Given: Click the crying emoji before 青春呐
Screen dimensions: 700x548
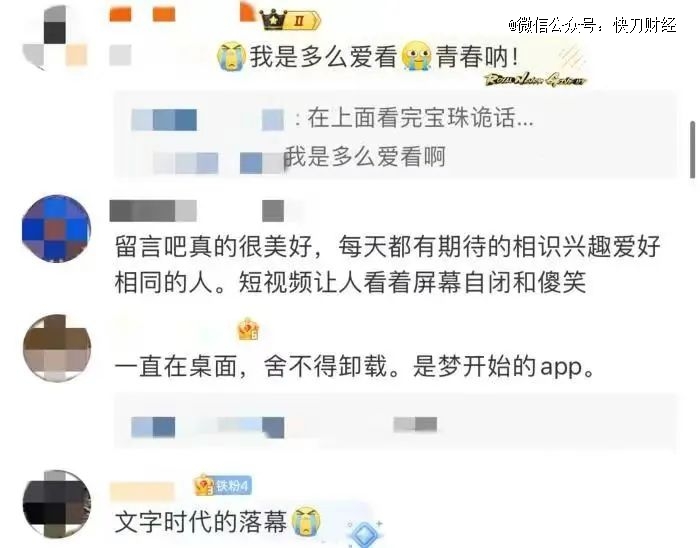Looking at the screenshot, I should pyautogui.click(x=417, y=56).
